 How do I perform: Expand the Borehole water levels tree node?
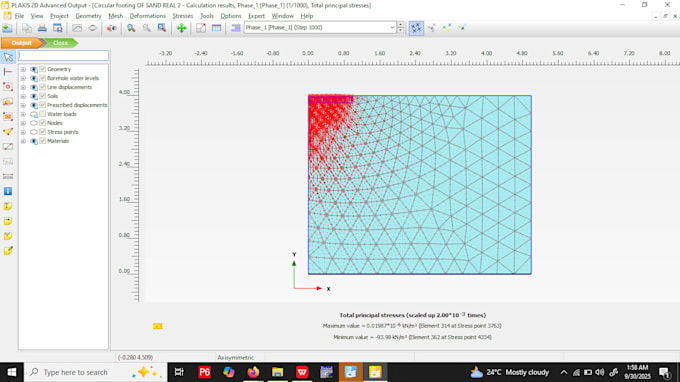23,78
